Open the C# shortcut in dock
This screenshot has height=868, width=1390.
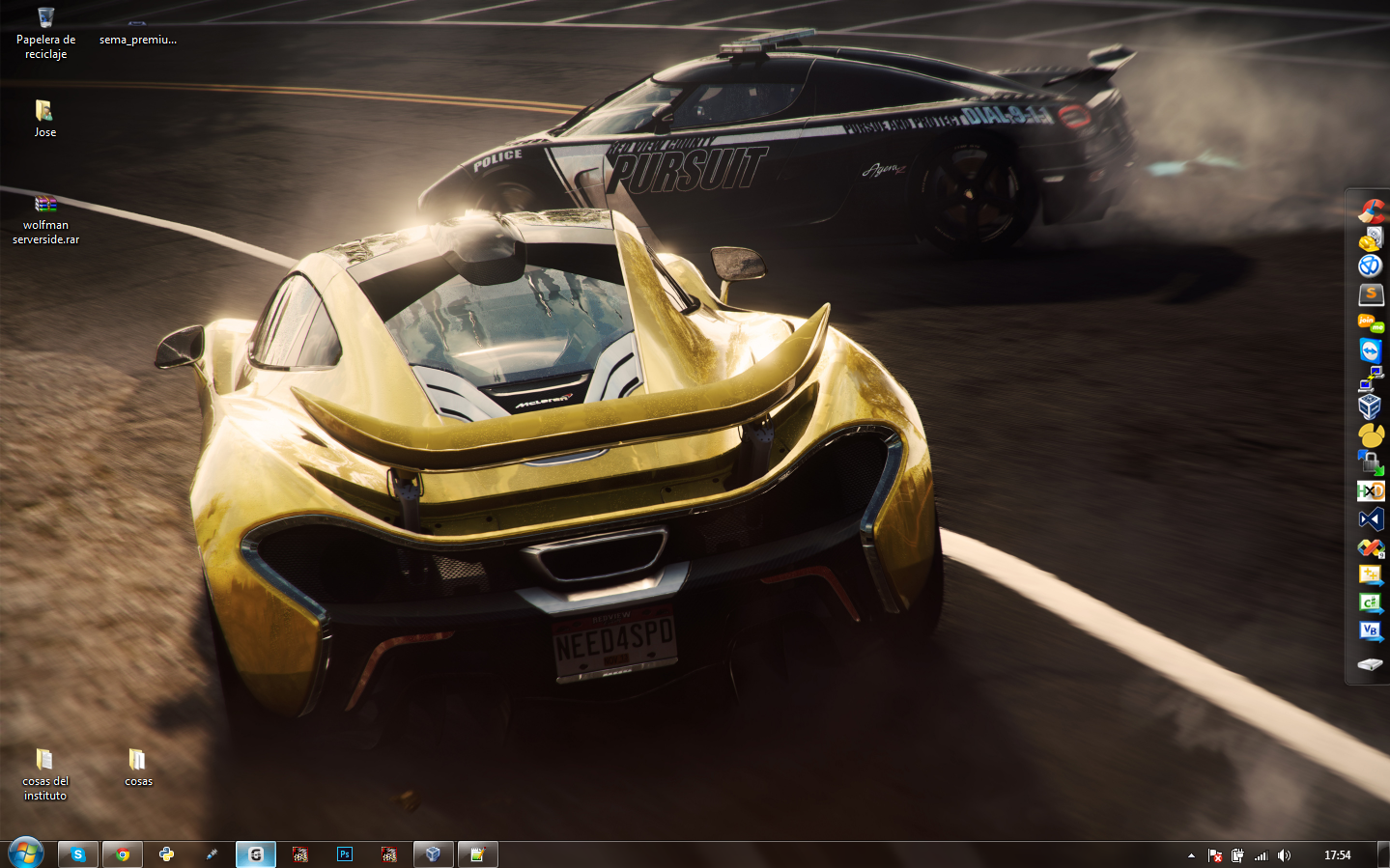point(1371,603)
